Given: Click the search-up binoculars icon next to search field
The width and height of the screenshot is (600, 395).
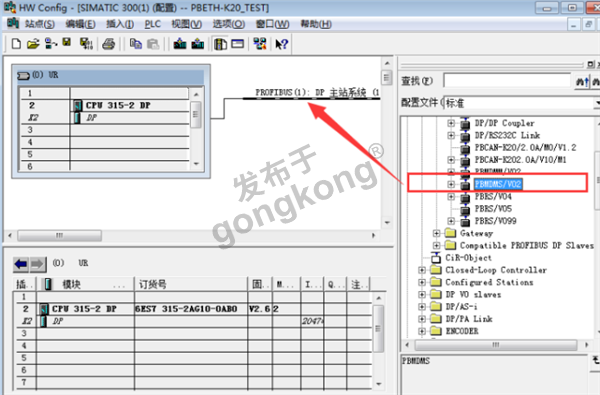Looking at the screenshot, I should point(582,81).
